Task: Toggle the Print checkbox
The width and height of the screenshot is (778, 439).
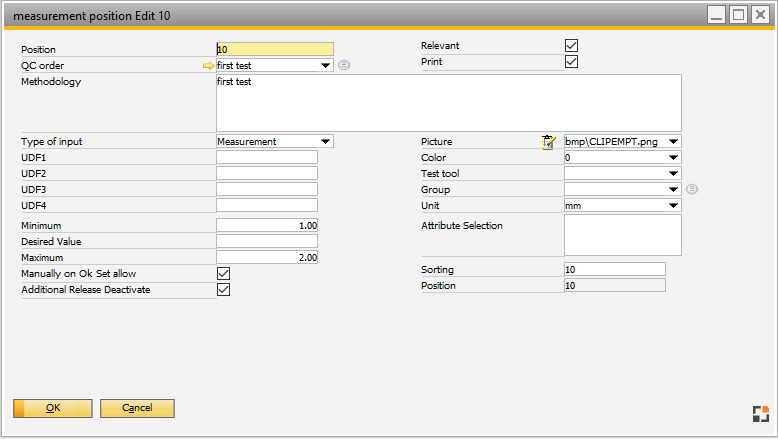Action: tap(572, 62)
